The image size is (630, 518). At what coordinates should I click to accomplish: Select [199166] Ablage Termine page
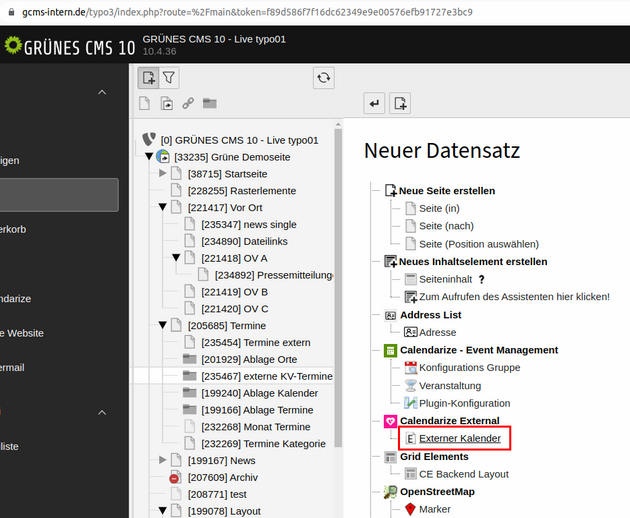(257, 409)
